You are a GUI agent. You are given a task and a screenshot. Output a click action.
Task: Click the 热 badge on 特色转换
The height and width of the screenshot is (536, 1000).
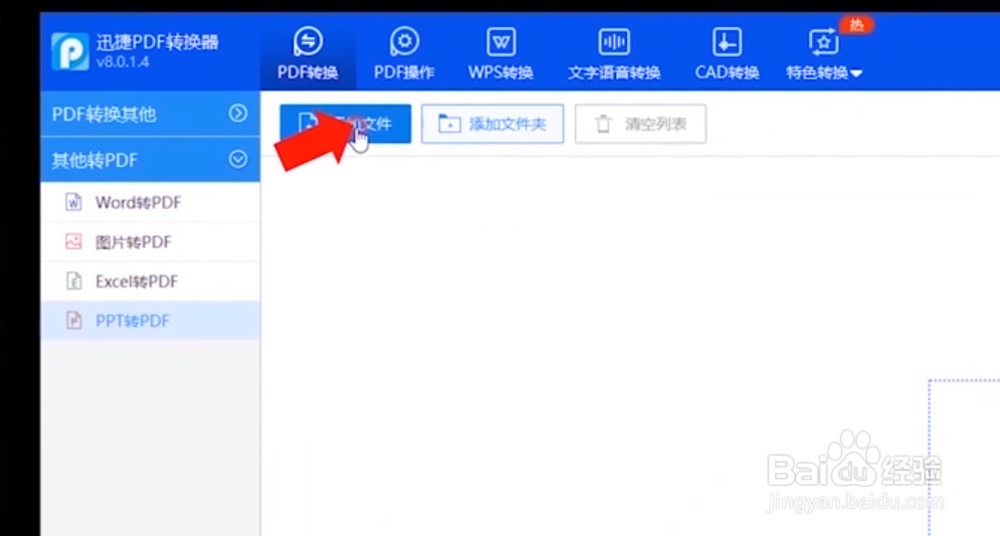pyautogui.click(x=857, y=25)
